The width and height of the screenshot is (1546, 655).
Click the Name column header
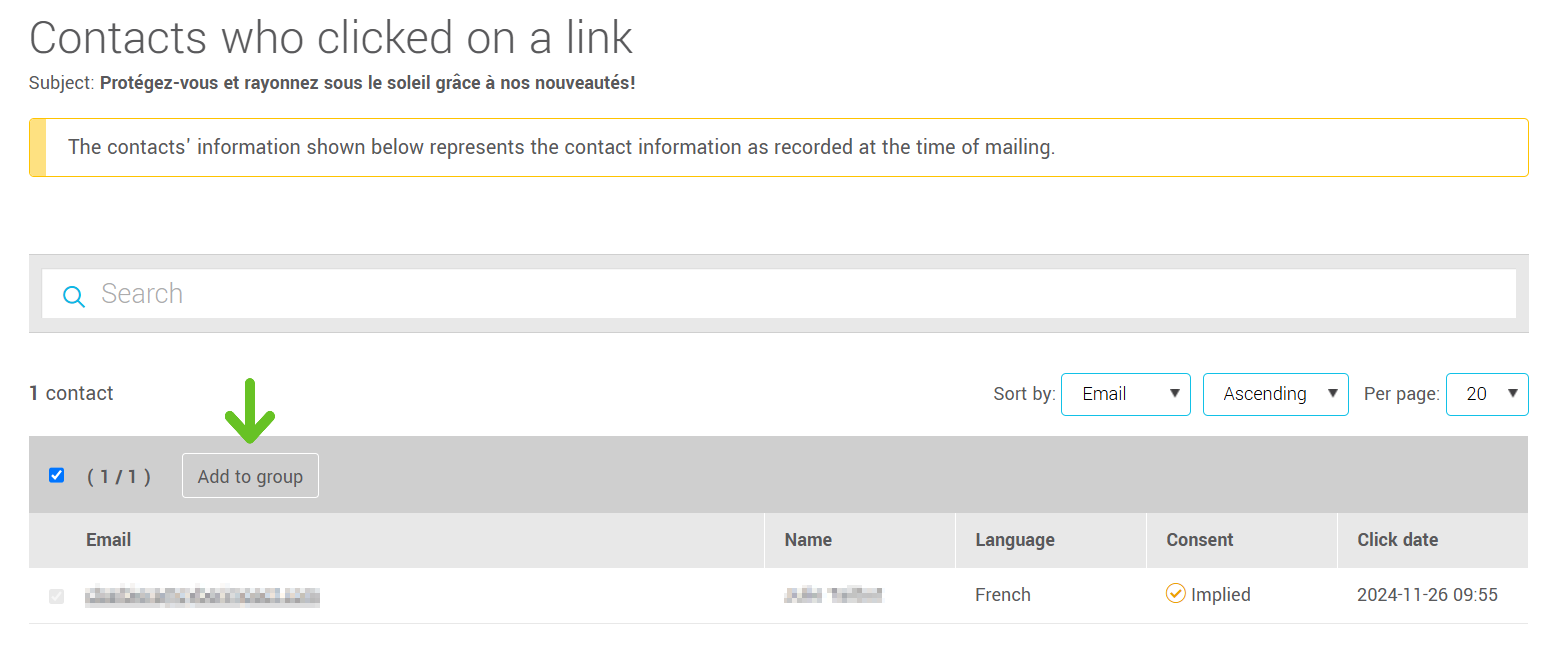tap(808, 540)
